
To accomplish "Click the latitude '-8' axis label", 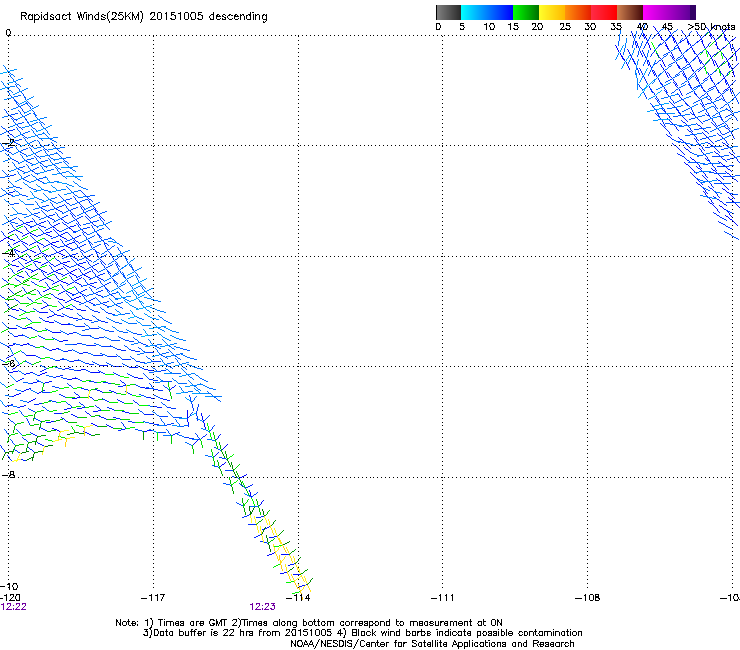I will pos(8,474).
